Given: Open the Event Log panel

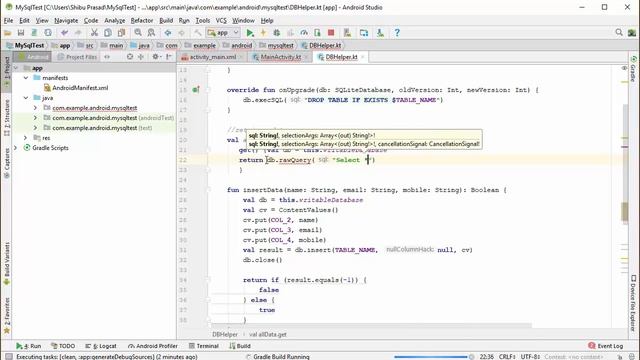Looking at the screenshot, I should pos(606,346).
